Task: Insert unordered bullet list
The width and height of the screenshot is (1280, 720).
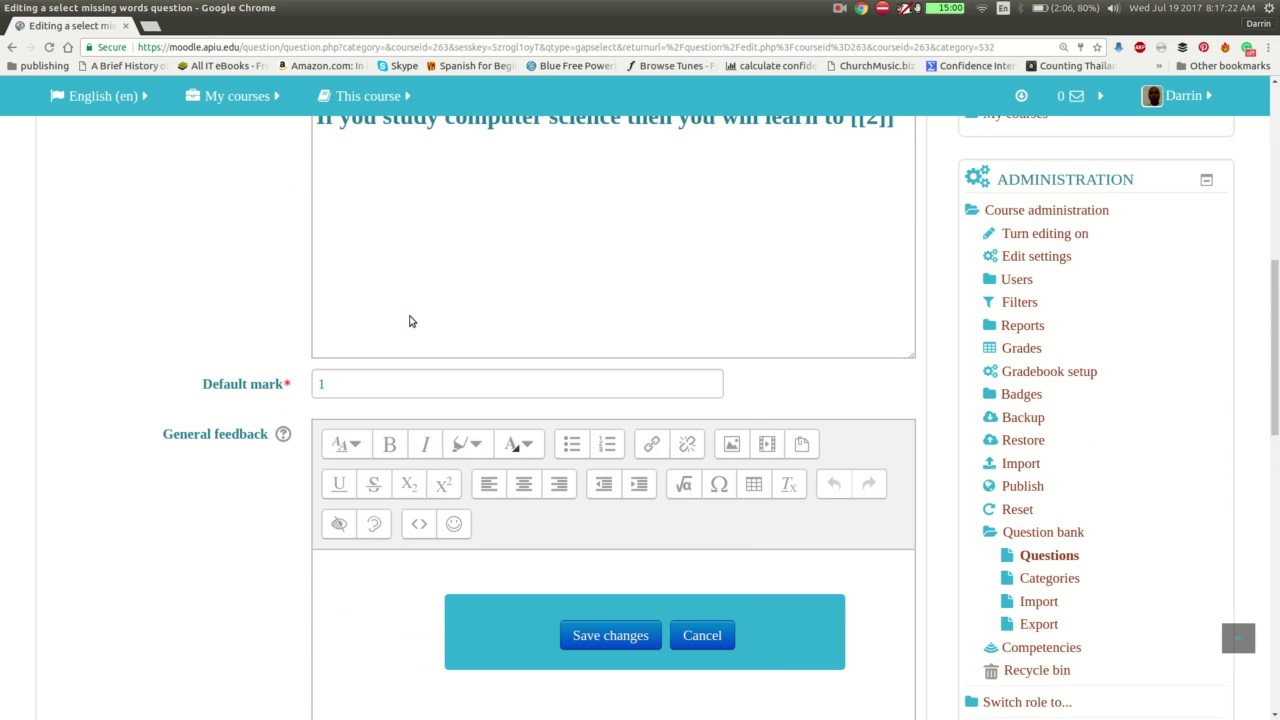Action: click(x=572, y=444)
